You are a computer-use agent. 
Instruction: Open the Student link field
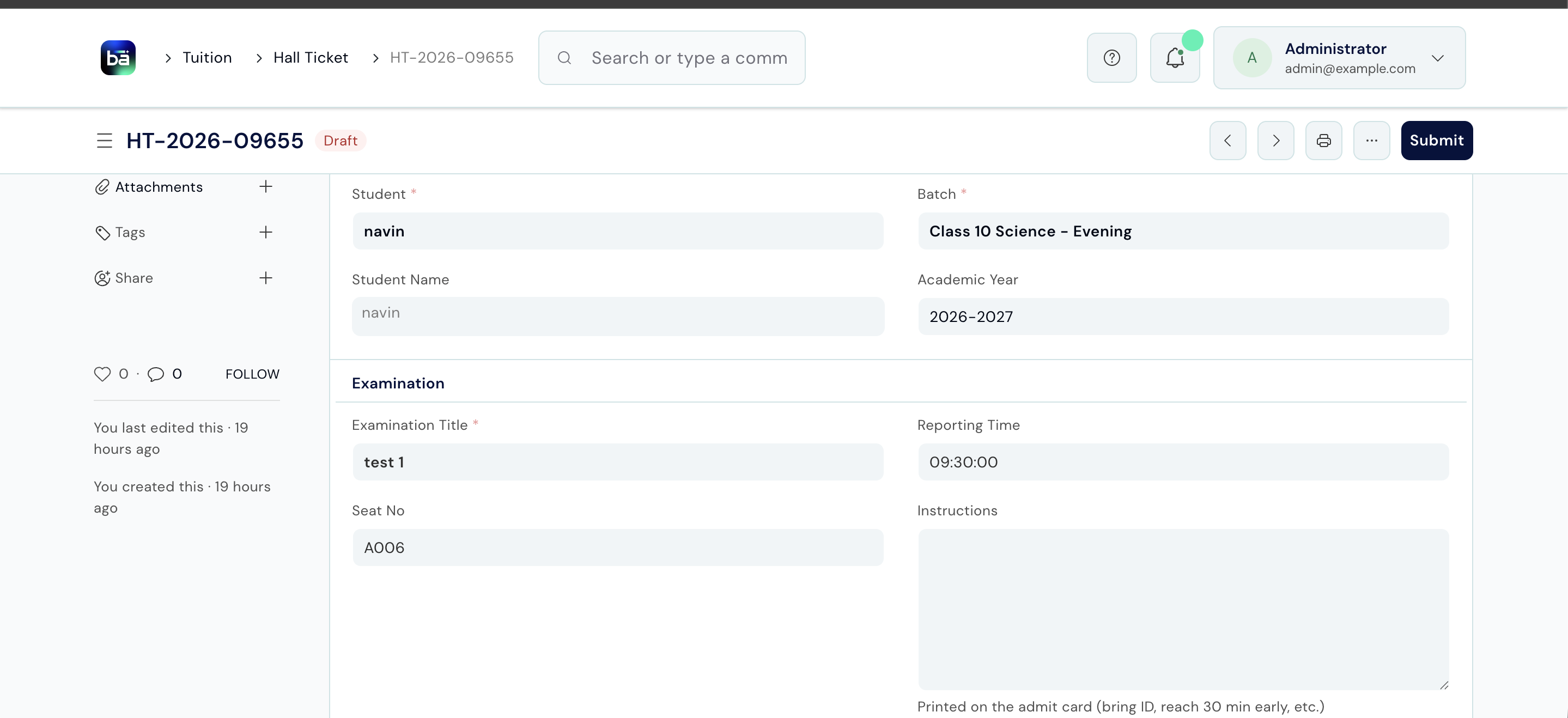[618, 231]
